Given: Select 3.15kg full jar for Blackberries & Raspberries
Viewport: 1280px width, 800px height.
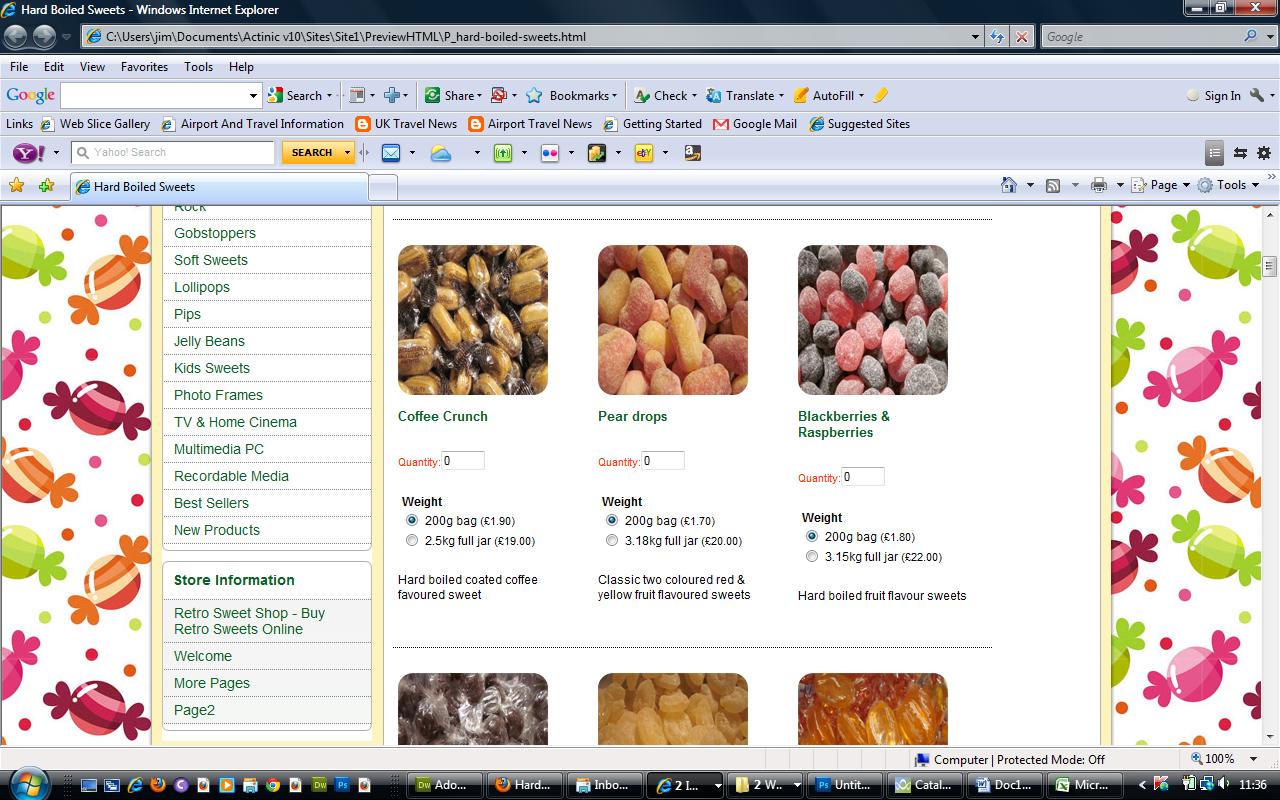Looking at the screenshot, I should click(x=812, y=557).
